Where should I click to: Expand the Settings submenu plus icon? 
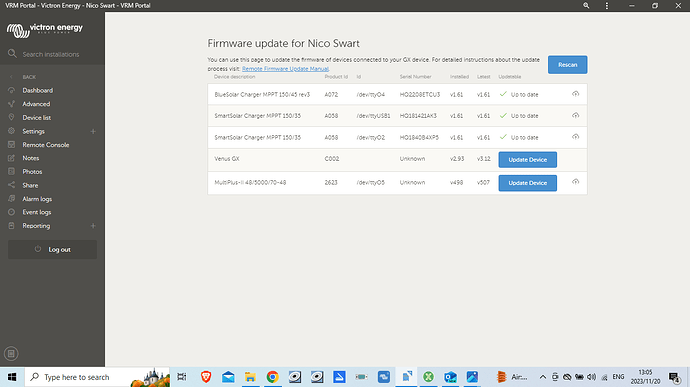click(x=93, y=131)
